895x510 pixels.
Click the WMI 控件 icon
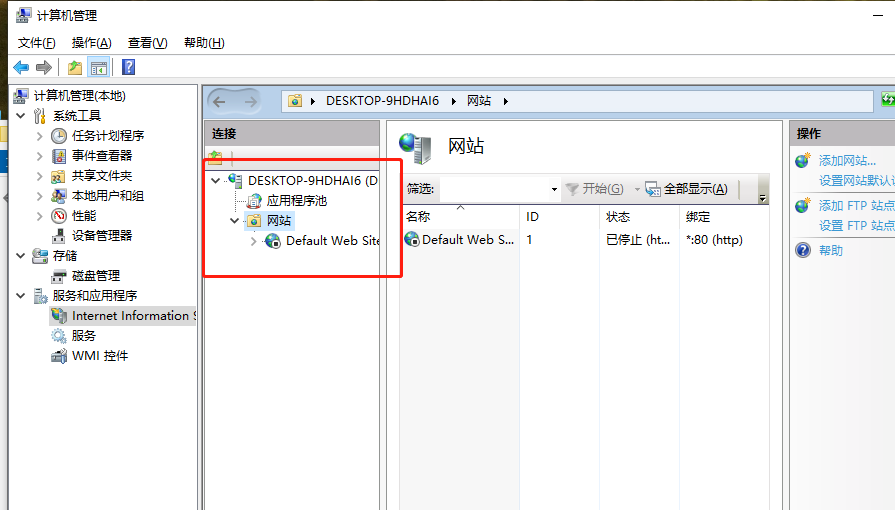click(59, 356)
